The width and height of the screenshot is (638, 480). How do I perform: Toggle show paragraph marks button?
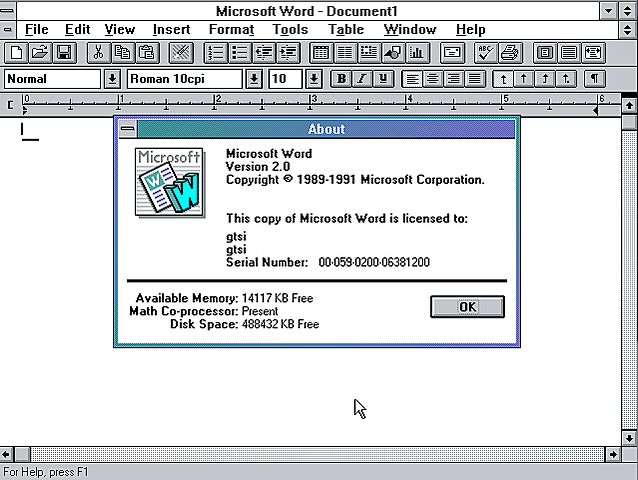(x=594, y=79)
